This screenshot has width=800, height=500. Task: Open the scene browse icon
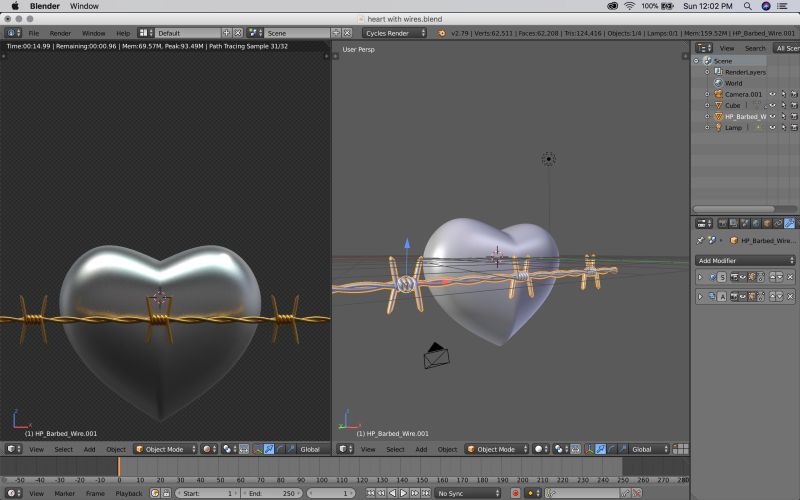tap(255, 33)
